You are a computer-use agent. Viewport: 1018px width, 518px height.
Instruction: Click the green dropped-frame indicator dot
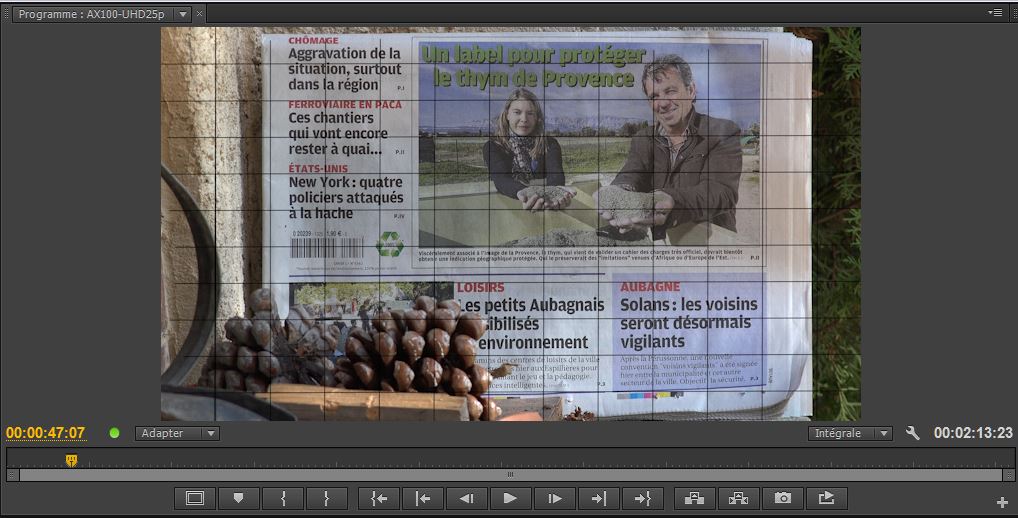pyautogui.click(x=115, y=433)
